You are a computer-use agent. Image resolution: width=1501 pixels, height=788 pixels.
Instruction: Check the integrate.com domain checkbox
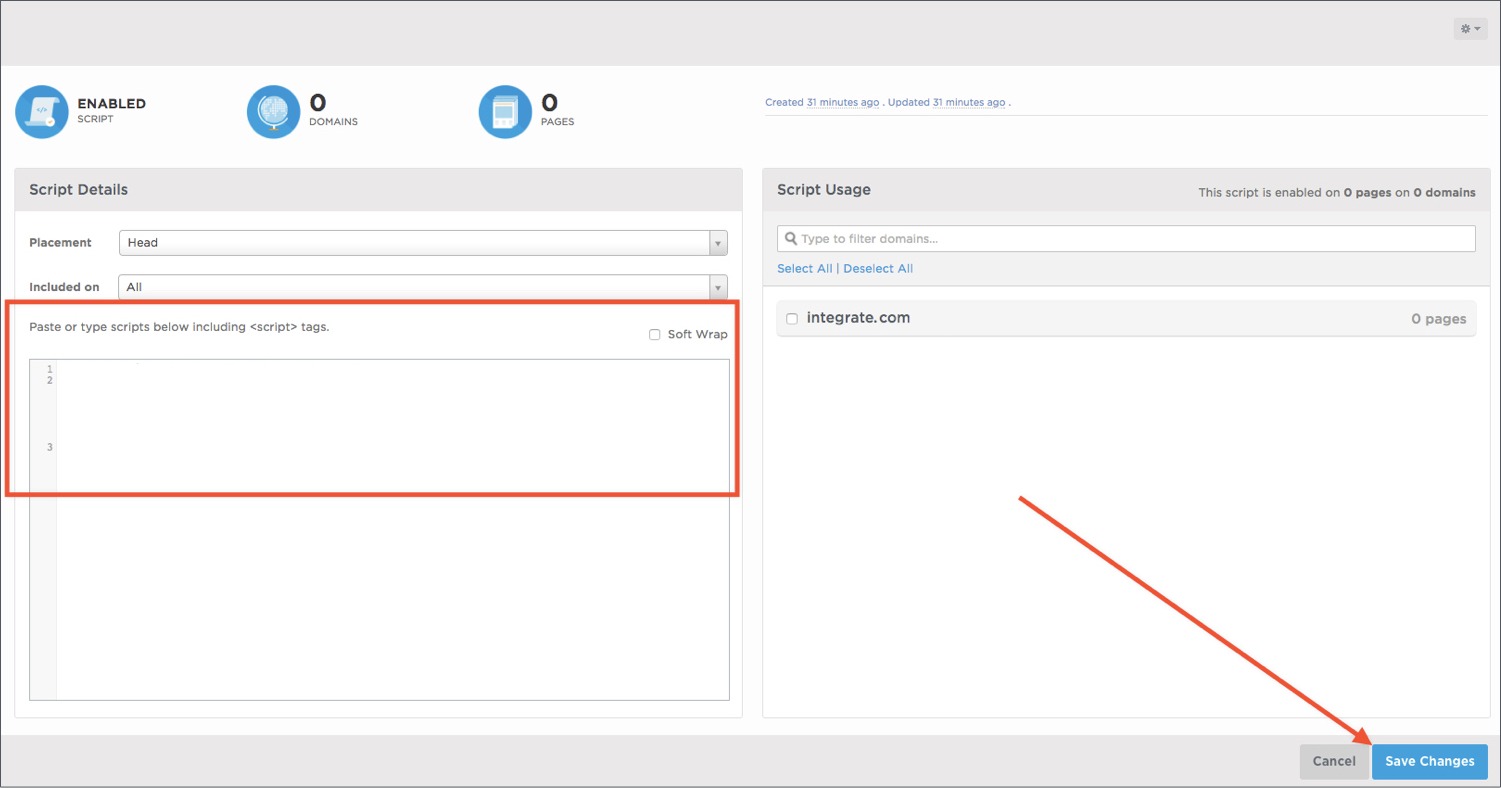pos(792,319)
